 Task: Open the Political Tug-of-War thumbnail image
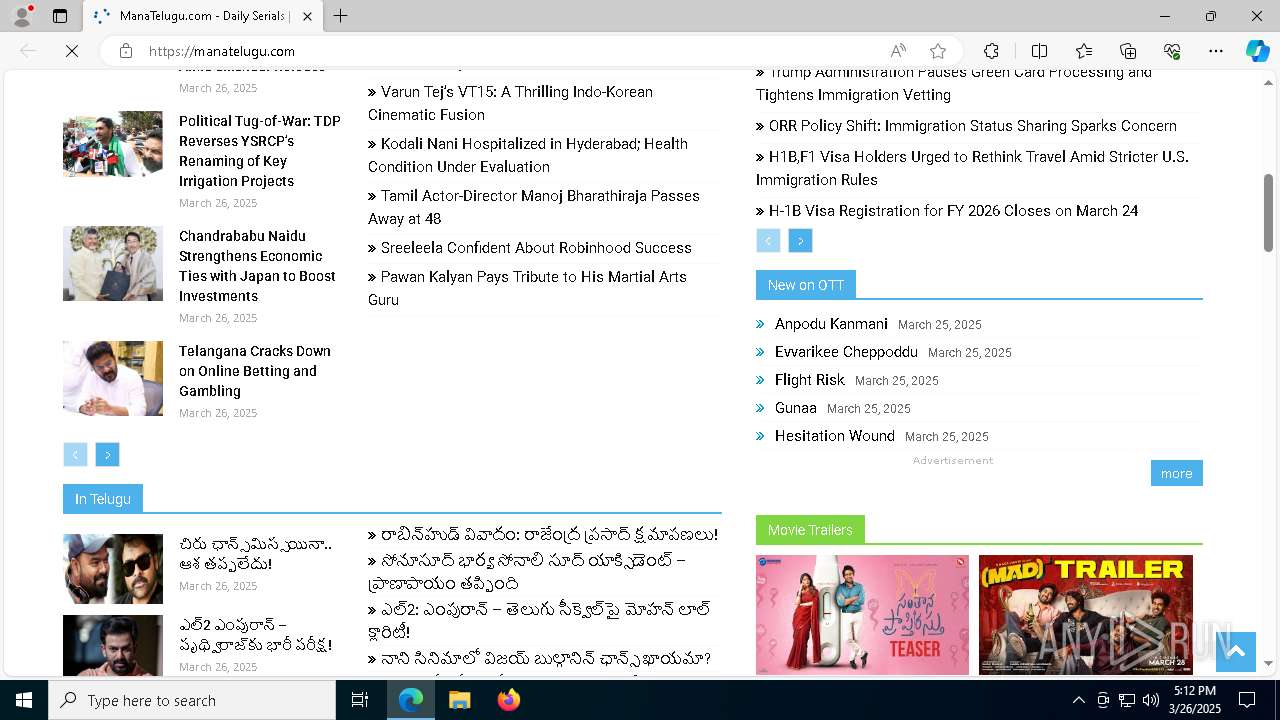[x=113, y=144]
